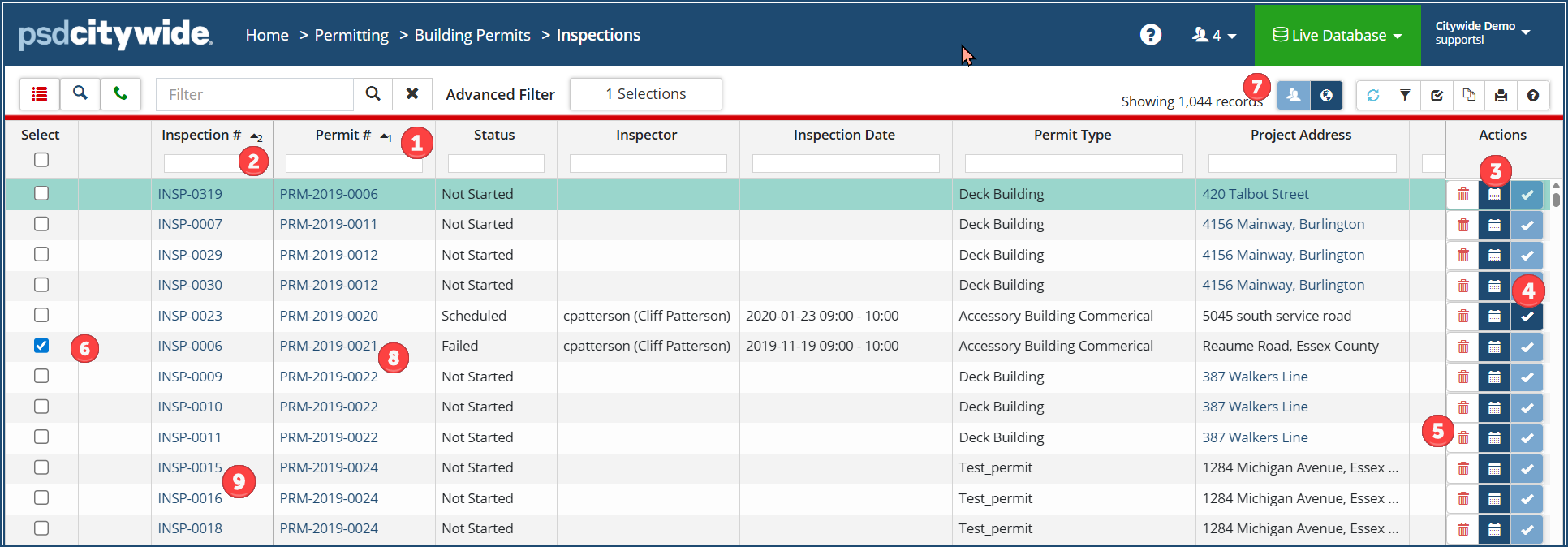Click the print icon in toolbar

pyautogui.click(x=1501, y=96)
